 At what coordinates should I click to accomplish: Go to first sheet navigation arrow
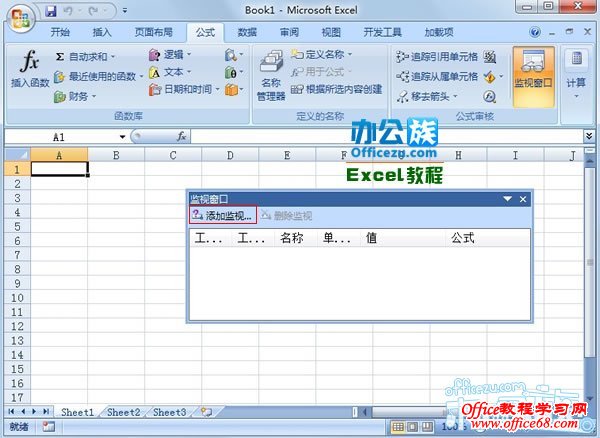[x=11, y=412]
